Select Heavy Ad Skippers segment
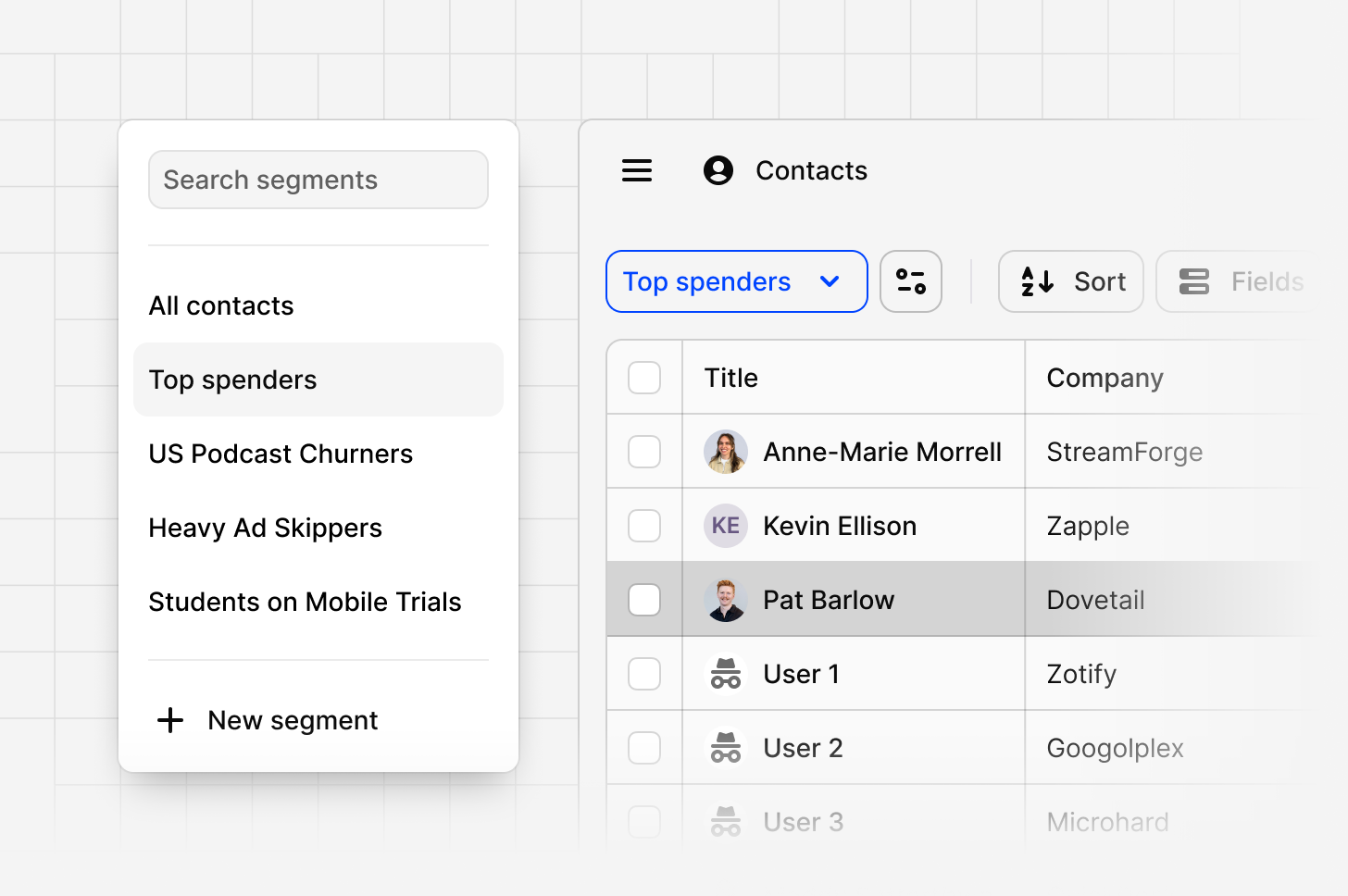Viewport: 1348px width, 896px height. pyautogui.click(x=265, y=528)
